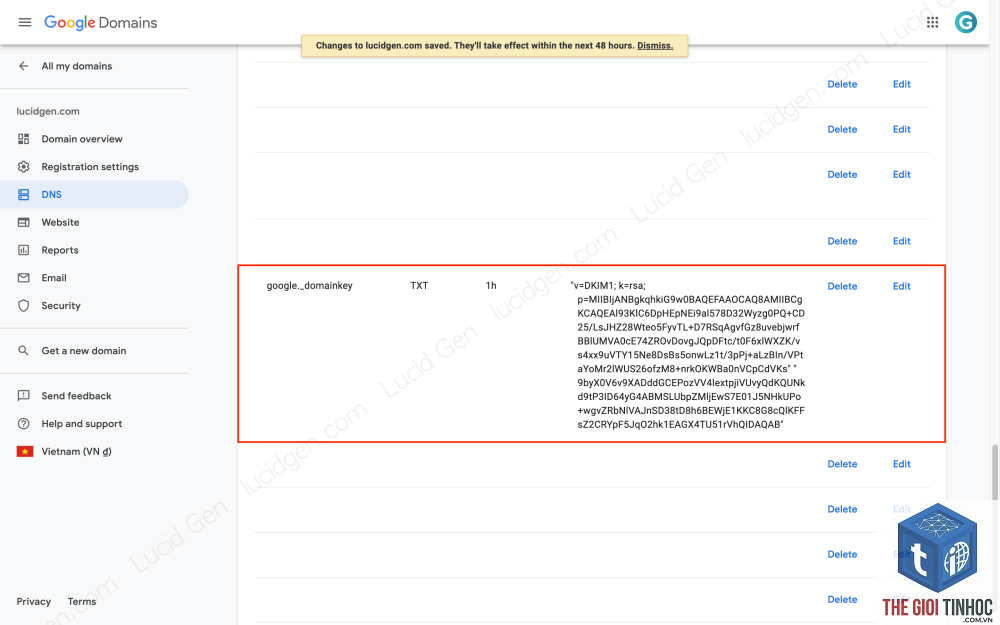Choose Get a new domain
This screenshot has width=1000, height=625.
[x=84, y=351]
